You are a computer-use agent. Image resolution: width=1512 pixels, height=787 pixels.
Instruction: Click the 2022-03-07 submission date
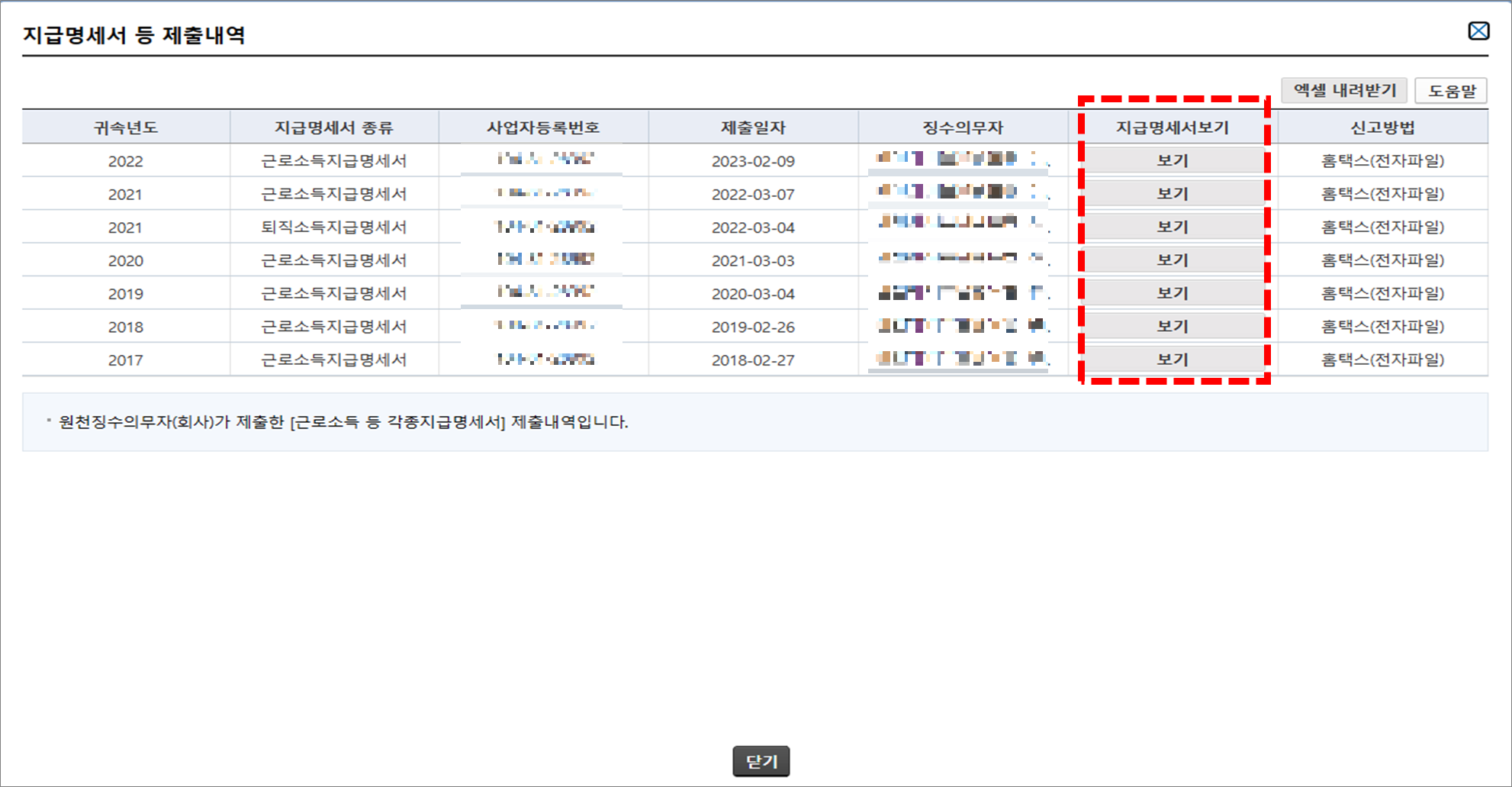click(x=753, y=195)
